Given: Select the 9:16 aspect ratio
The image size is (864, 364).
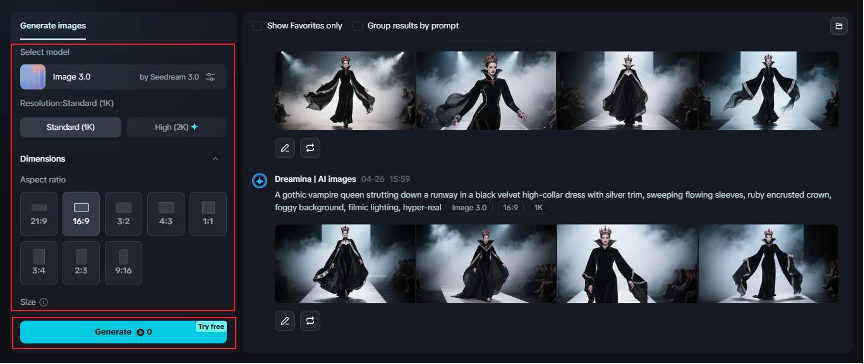Looking at the screenshot, I should (123, 263).
